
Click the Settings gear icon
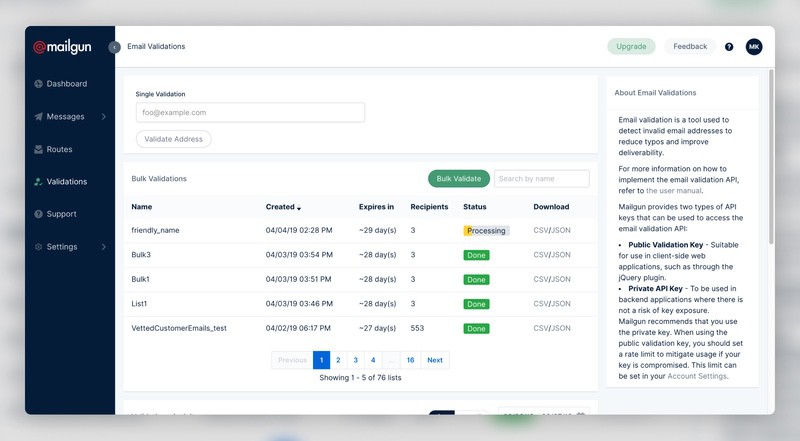[38, 247]
